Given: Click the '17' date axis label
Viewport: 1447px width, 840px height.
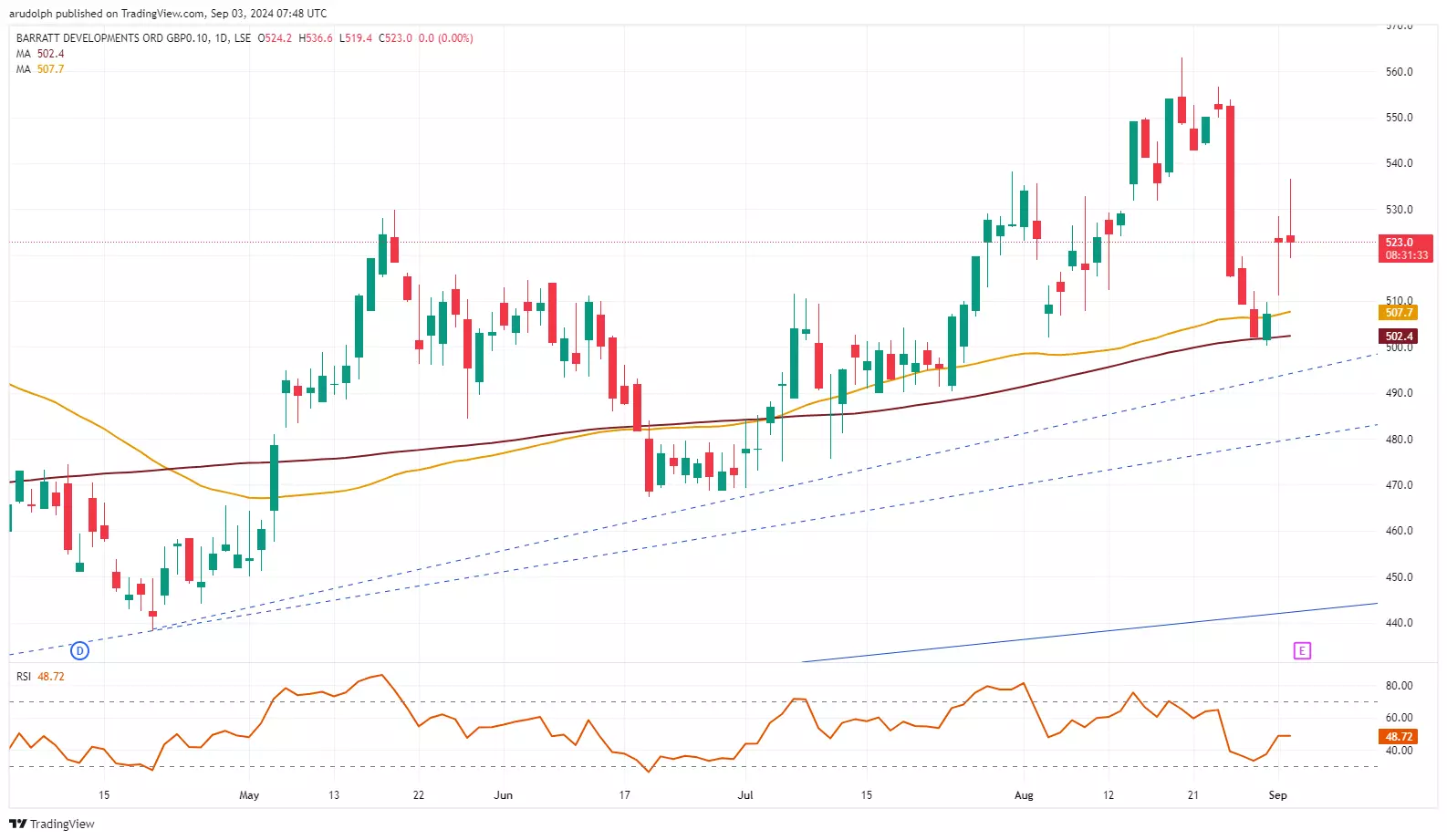Looking at the screenshot, I should [624, 795].
